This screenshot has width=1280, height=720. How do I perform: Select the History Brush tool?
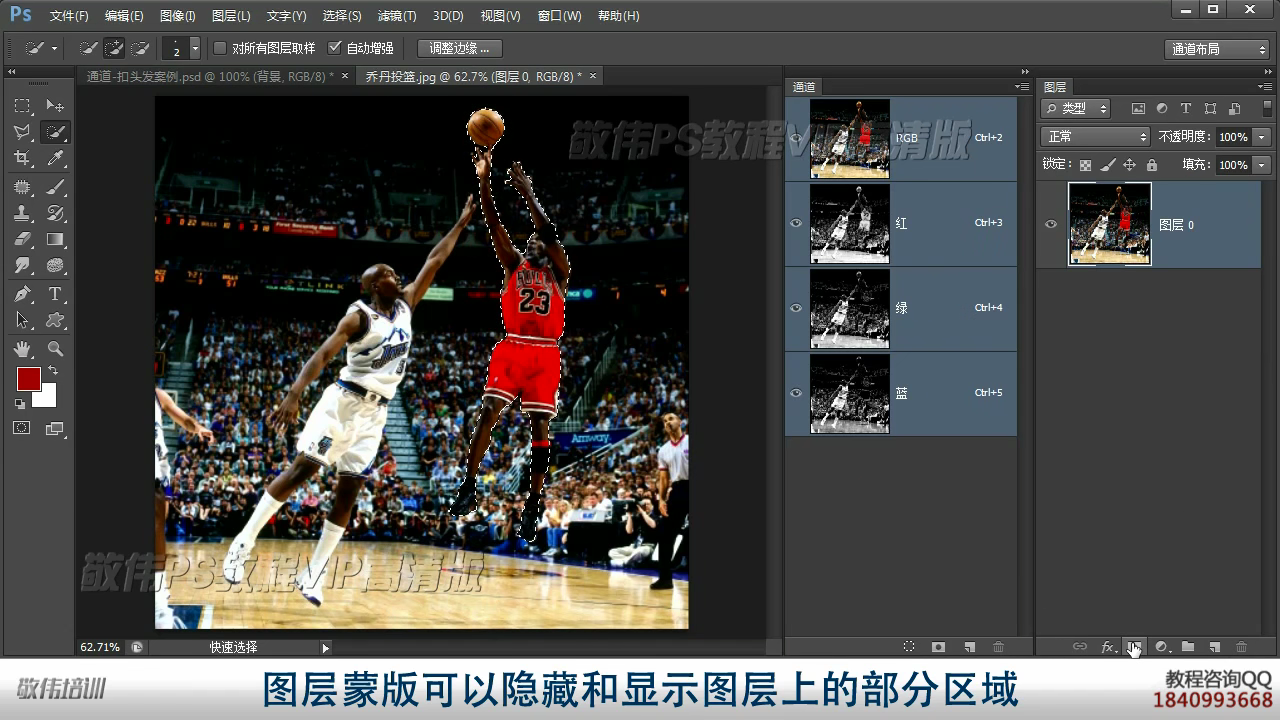[55, 213]
